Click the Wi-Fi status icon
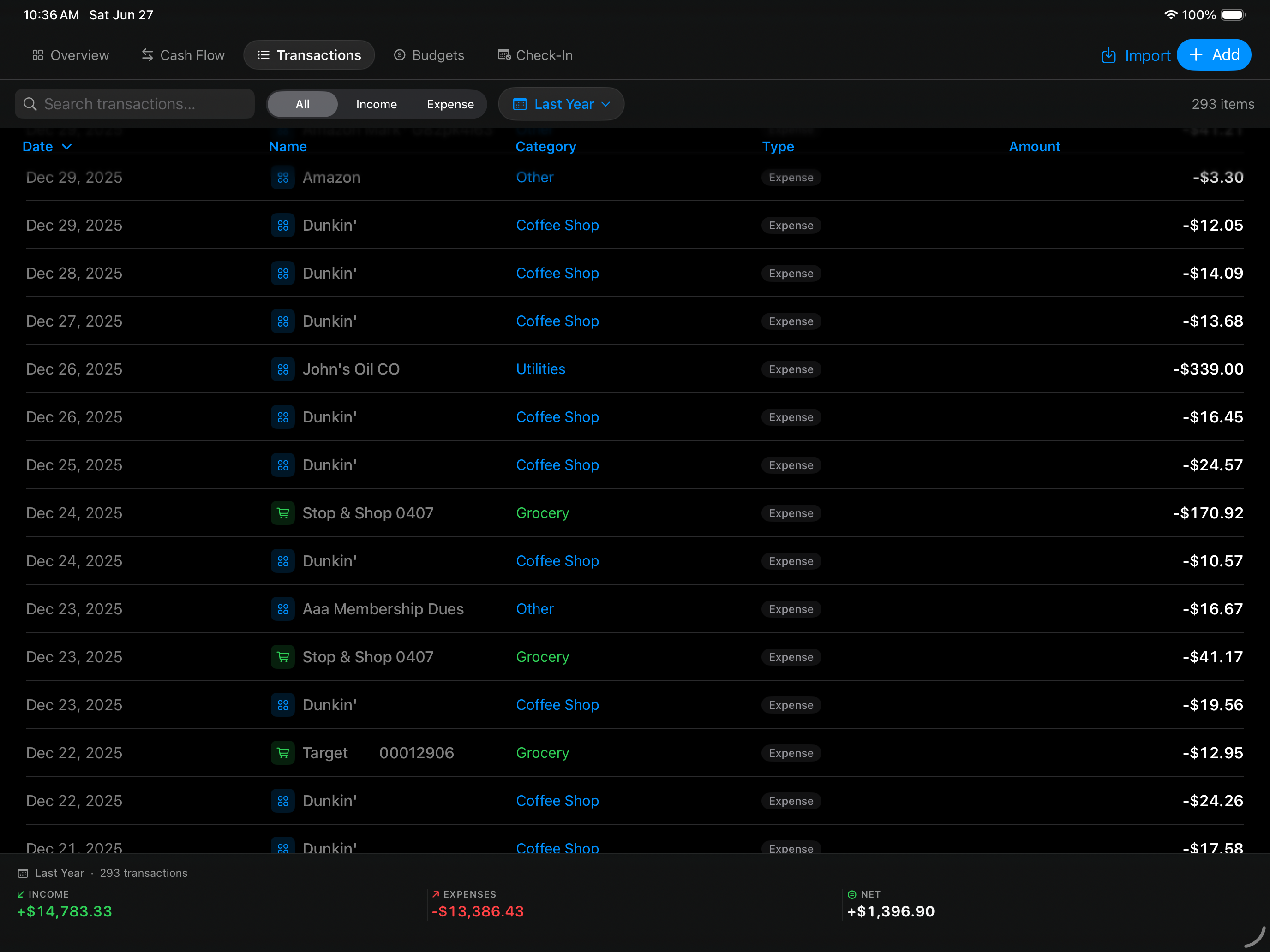 [1171, 15]
